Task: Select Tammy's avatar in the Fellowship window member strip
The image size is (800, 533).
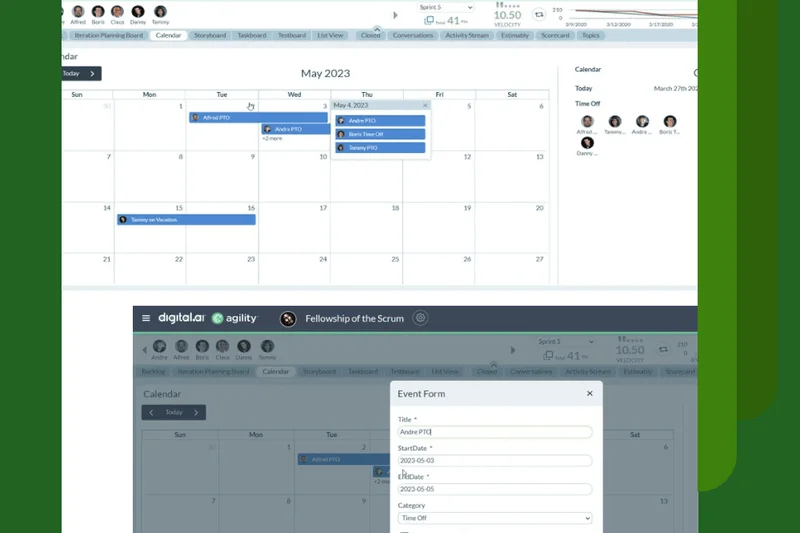Action: (267, 346)
